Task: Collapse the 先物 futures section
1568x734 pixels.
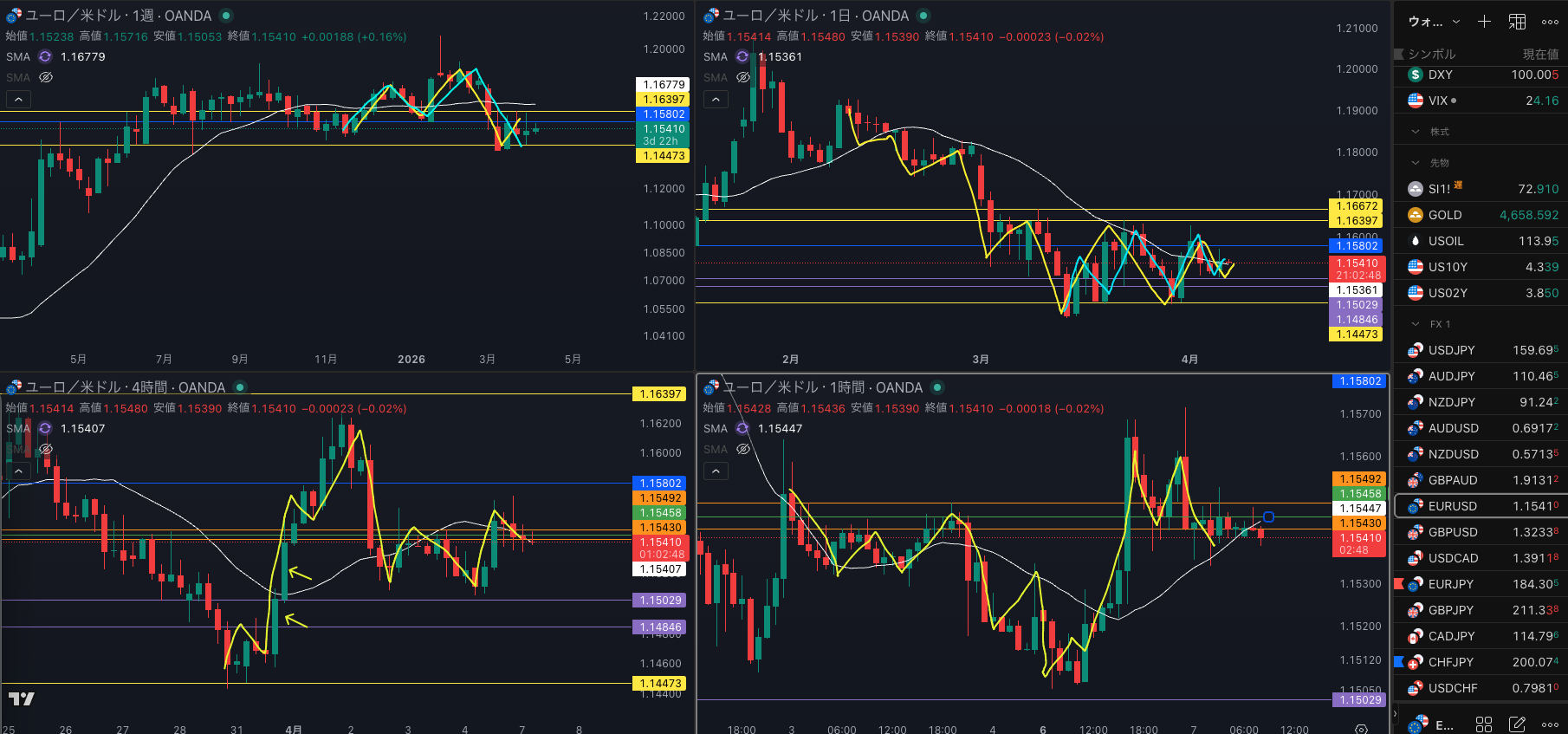Action: point(1416,163)
